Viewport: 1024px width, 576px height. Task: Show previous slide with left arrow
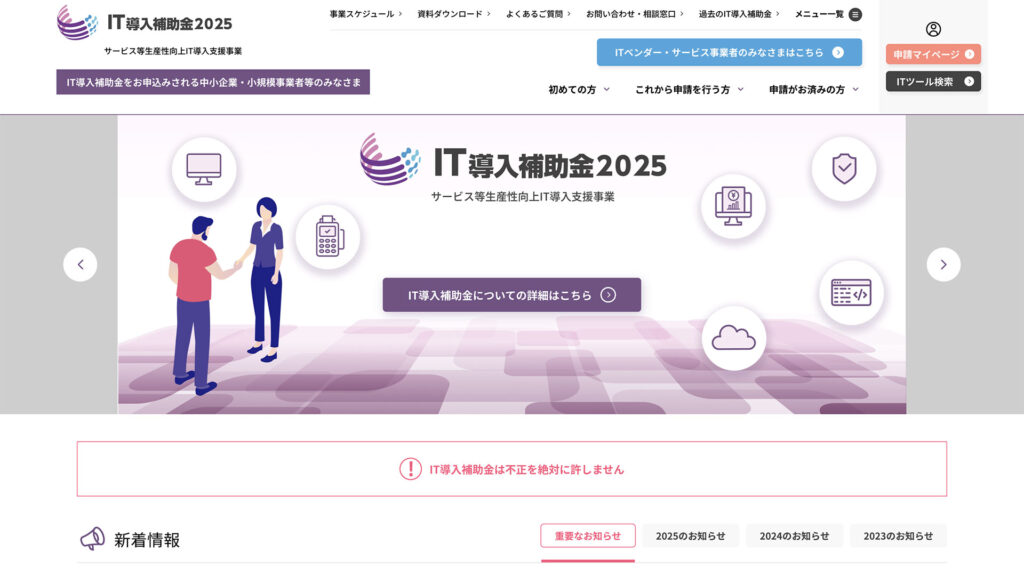(x=80, y=264)
